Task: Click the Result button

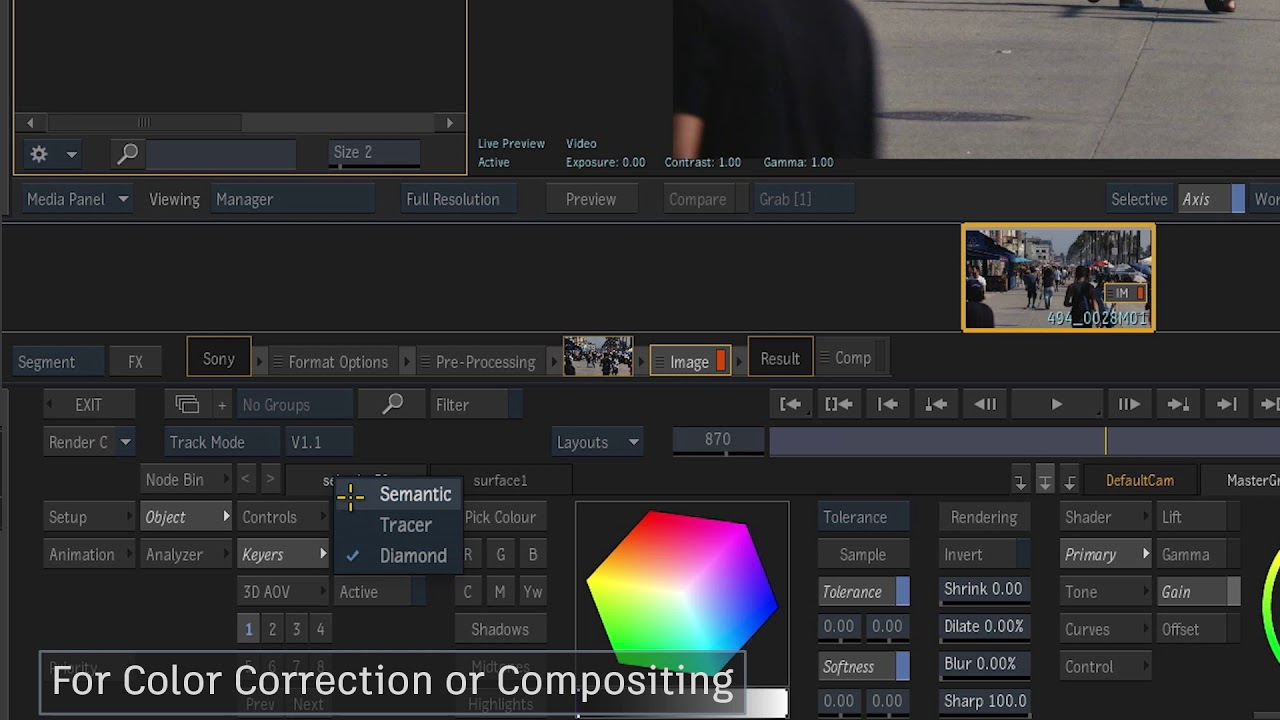Action: 780,358
